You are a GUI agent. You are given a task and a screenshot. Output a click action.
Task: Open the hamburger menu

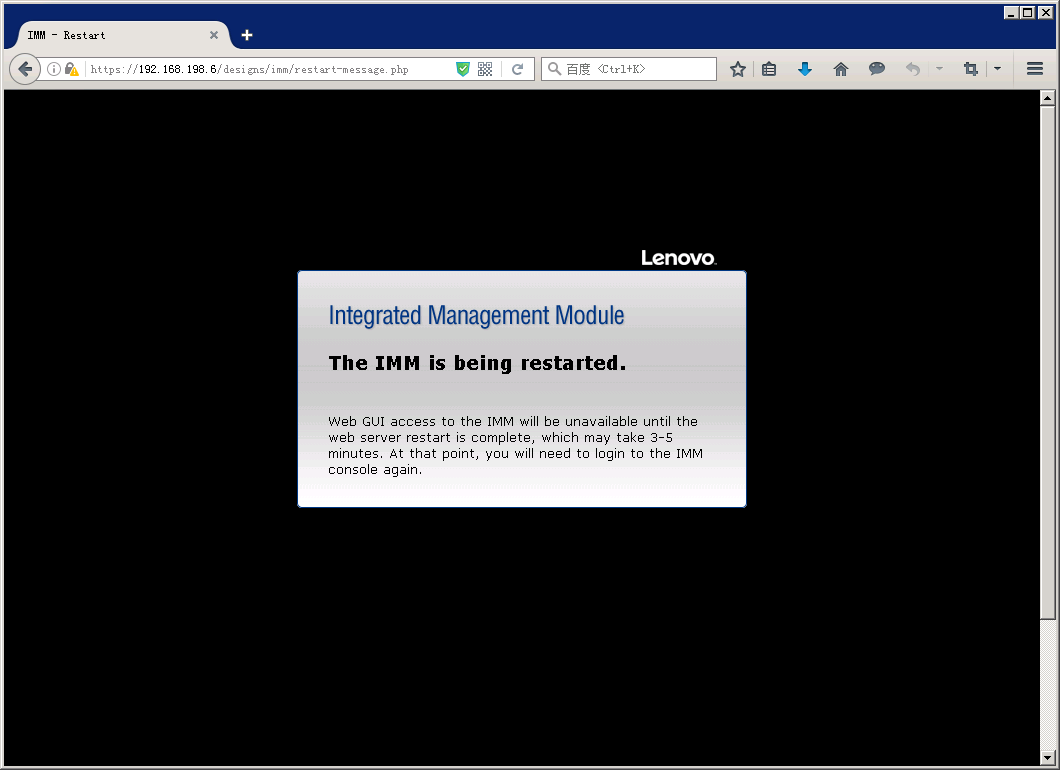(x=1035, y=69)
